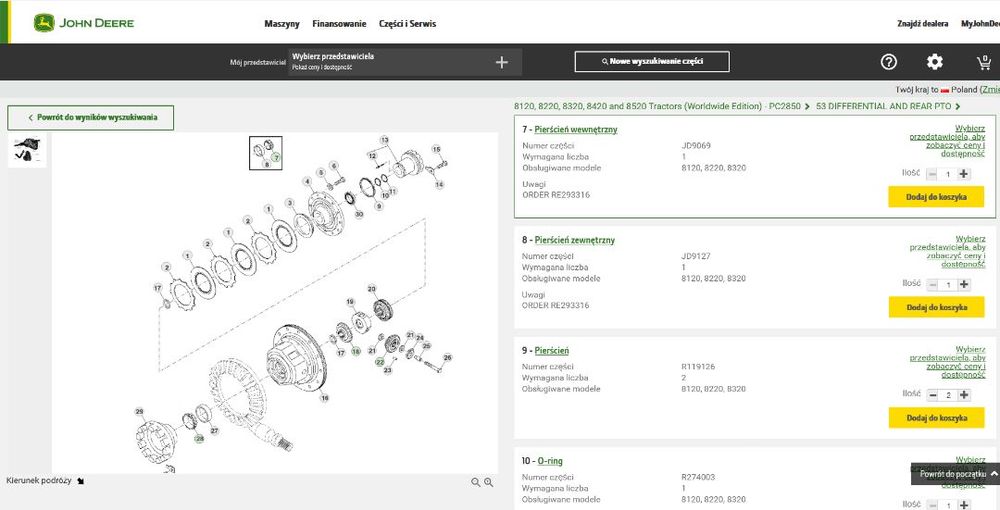1000x510 pixels.
Task: Click Znajdź dealera link
Action: [922, 24]
